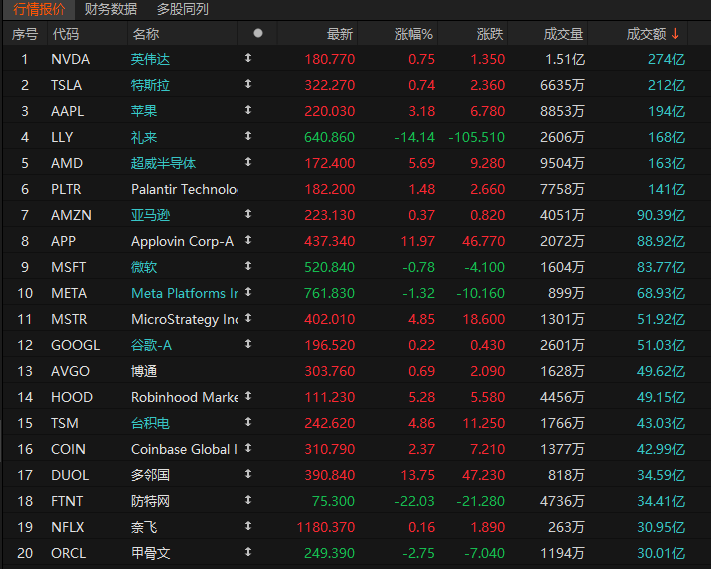711x569 pixels.
Task: Click the -22.03 change percent cell
Action: [x=414, y=501]
